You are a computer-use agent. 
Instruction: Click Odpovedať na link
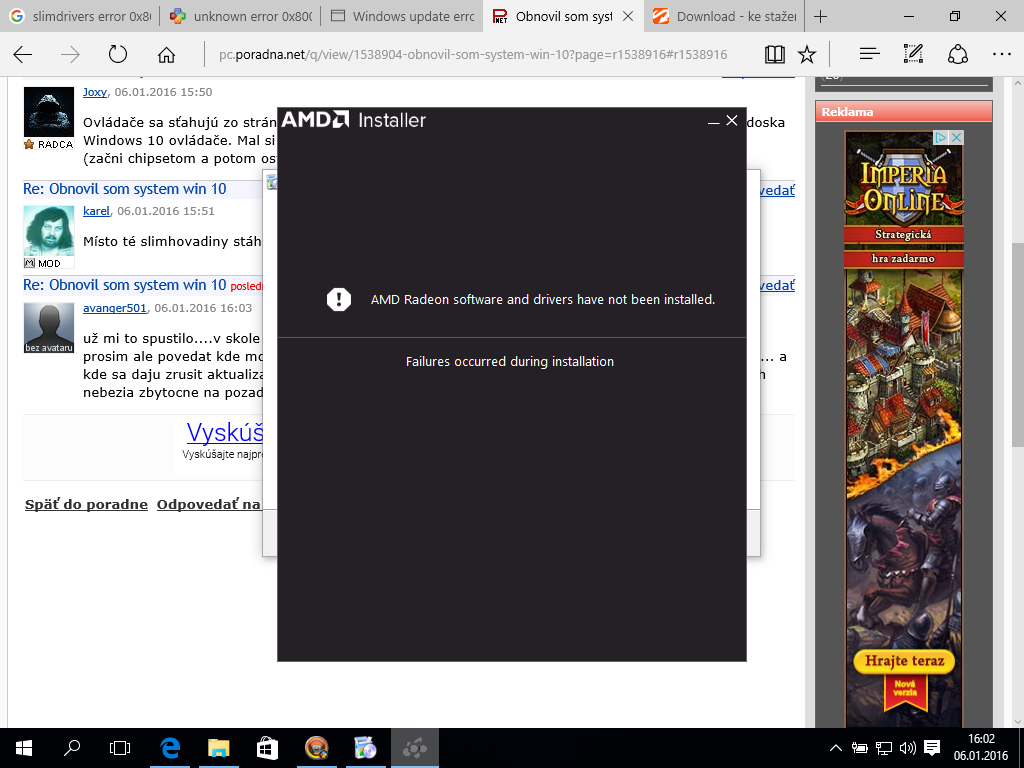pyautogui.click(x=209, y=504)
